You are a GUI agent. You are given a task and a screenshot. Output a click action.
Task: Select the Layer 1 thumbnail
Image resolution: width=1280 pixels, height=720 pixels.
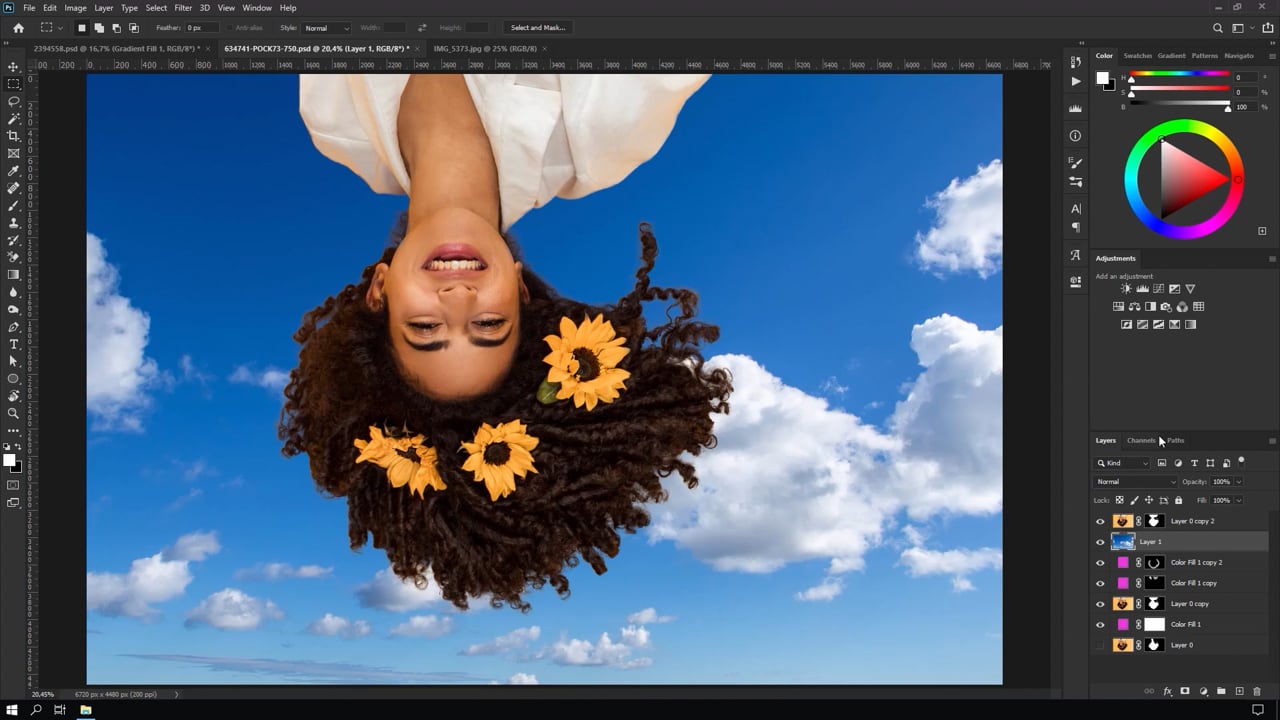tap(1123, 542)
